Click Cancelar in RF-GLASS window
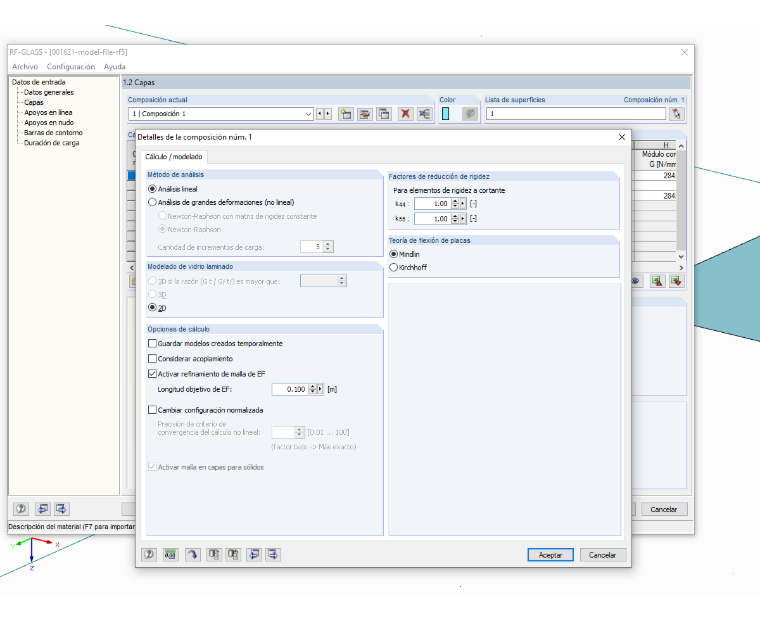The width and height of the screenshot is (760, 620). (664, 509)
